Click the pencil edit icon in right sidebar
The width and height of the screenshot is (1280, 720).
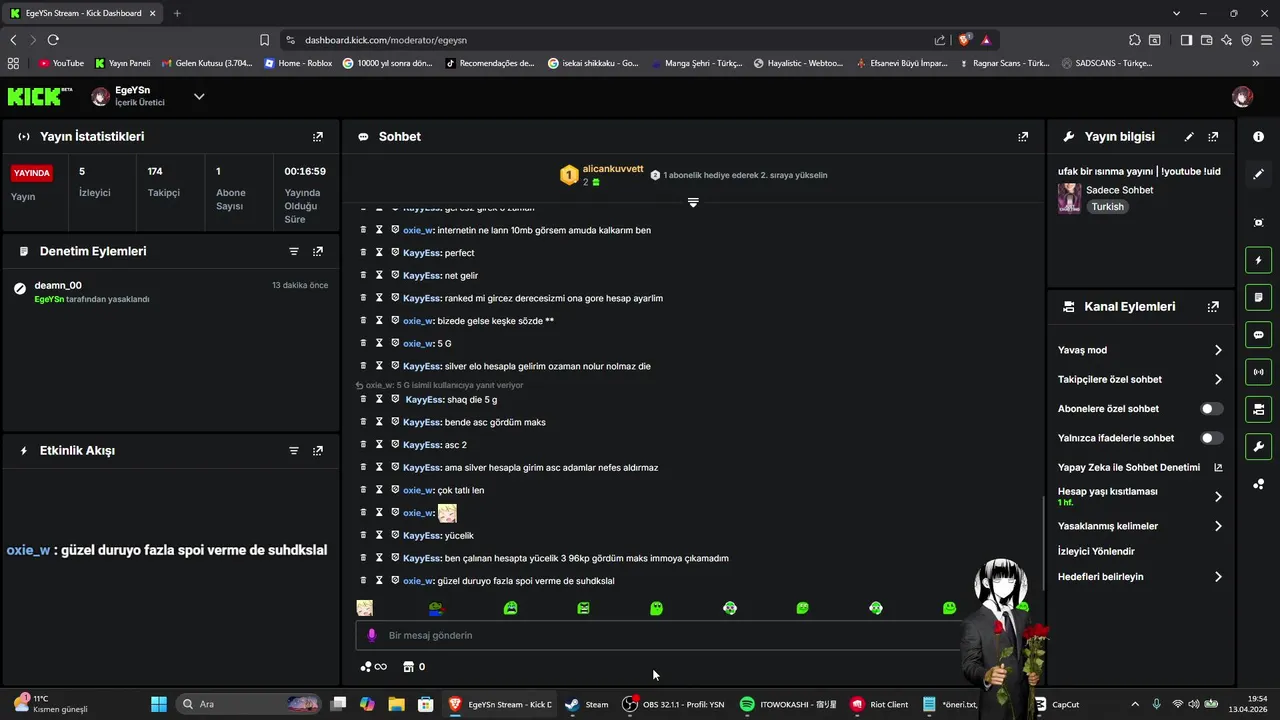click(x=1258, y=173)
